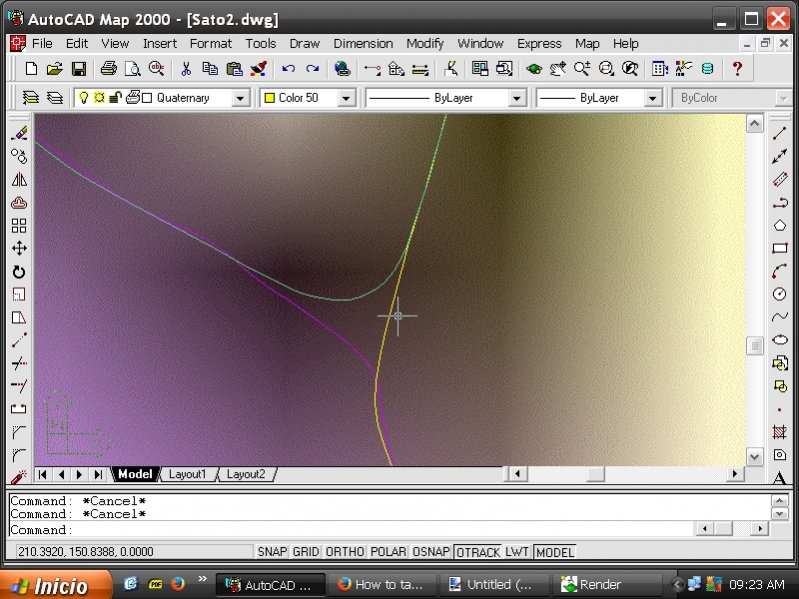
Task: Open the Format menu
Action: (x=210, y=44)
